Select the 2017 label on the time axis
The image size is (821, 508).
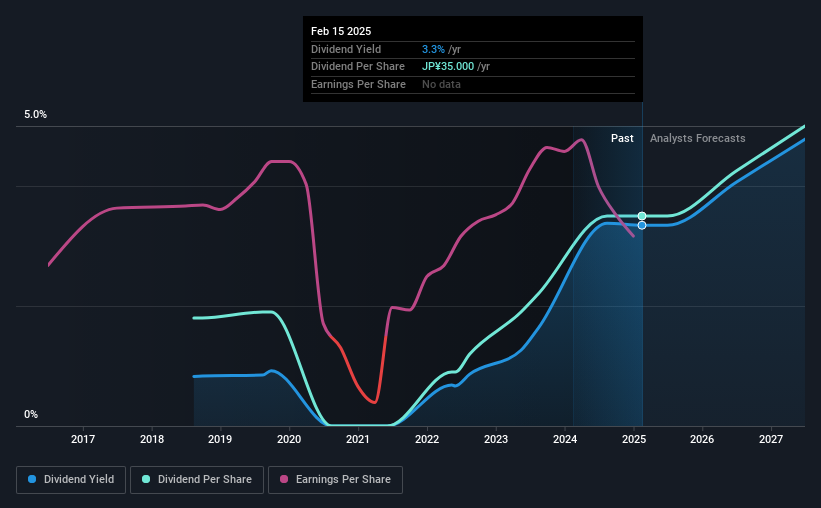(83, 439)
